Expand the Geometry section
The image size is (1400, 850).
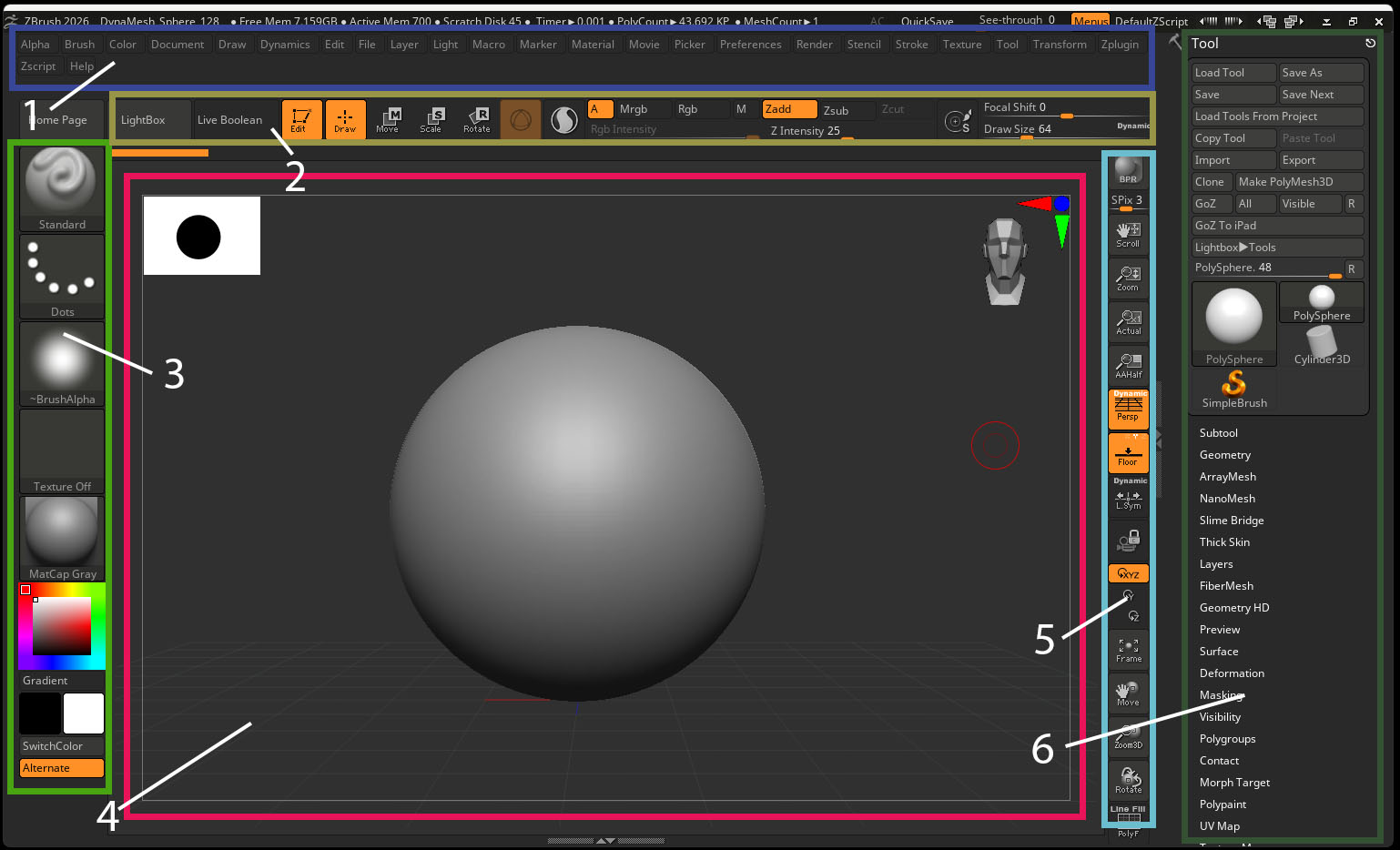1224,455
